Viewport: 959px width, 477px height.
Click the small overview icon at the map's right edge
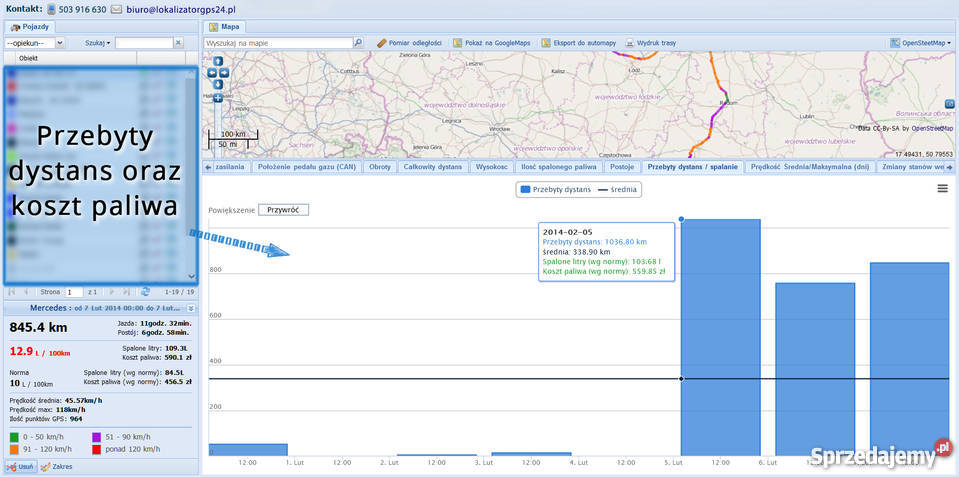(950, 104)
